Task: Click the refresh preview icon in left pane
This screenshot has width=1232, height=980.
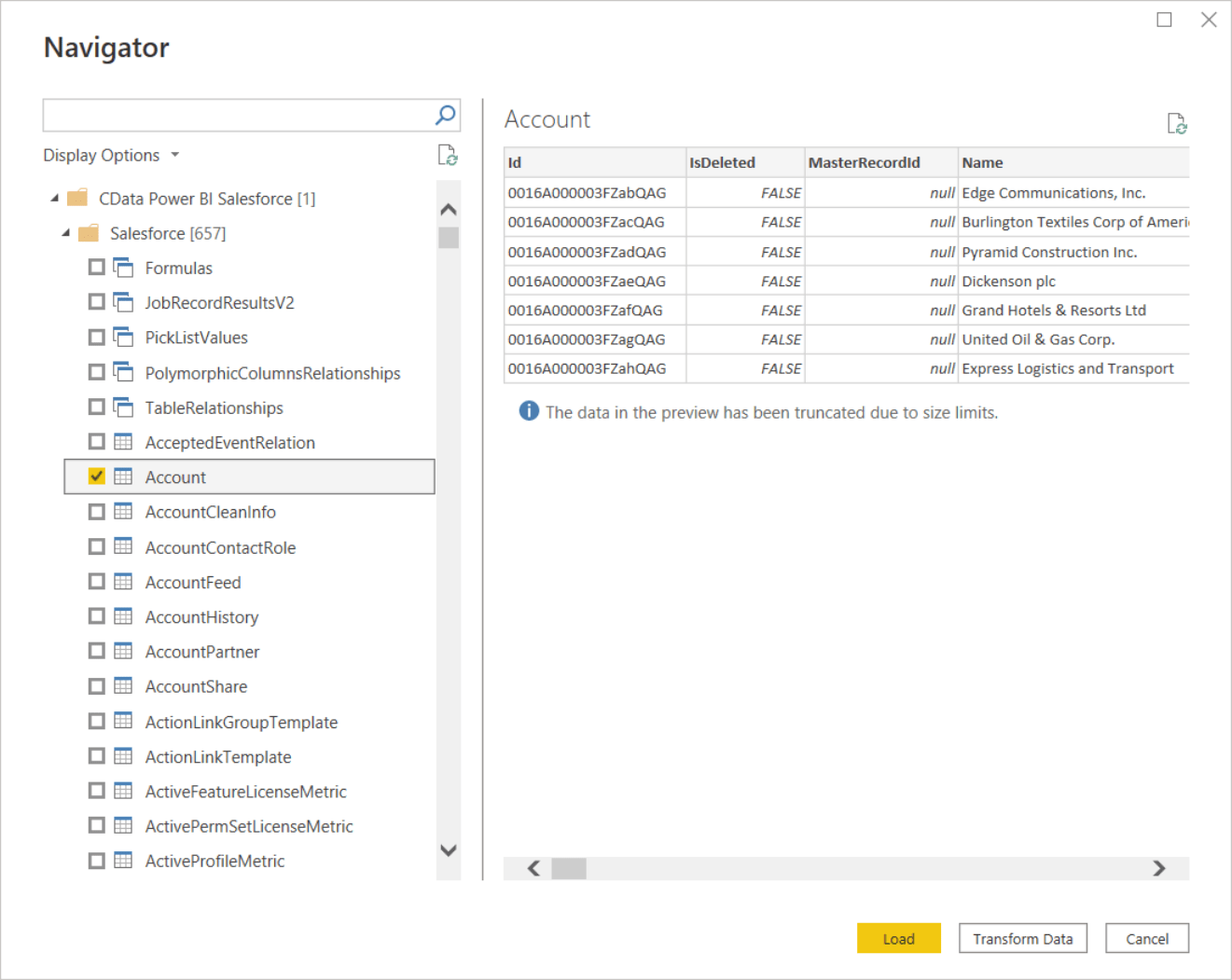Action: point(448,157)
